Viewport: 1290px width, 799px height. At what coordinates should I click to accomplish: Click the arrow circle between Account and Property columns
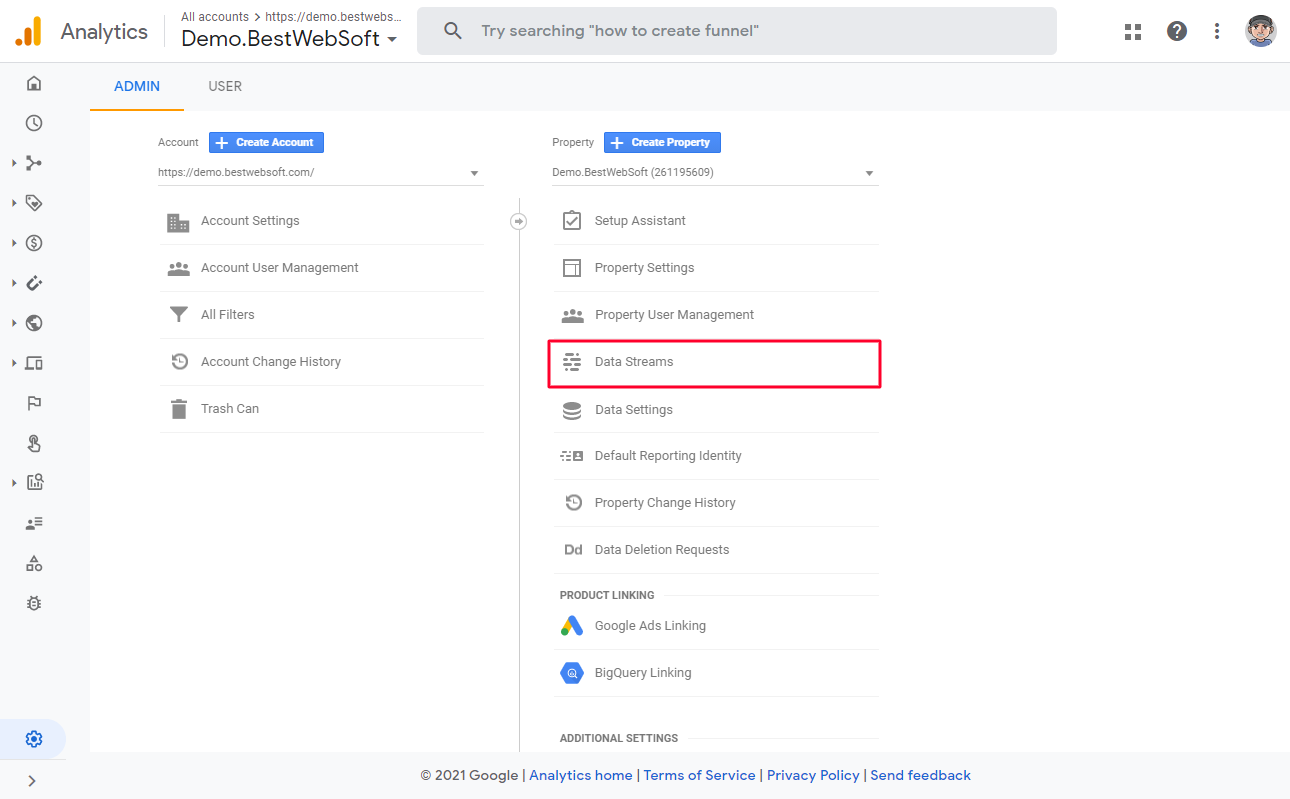[x=518, y=221]
